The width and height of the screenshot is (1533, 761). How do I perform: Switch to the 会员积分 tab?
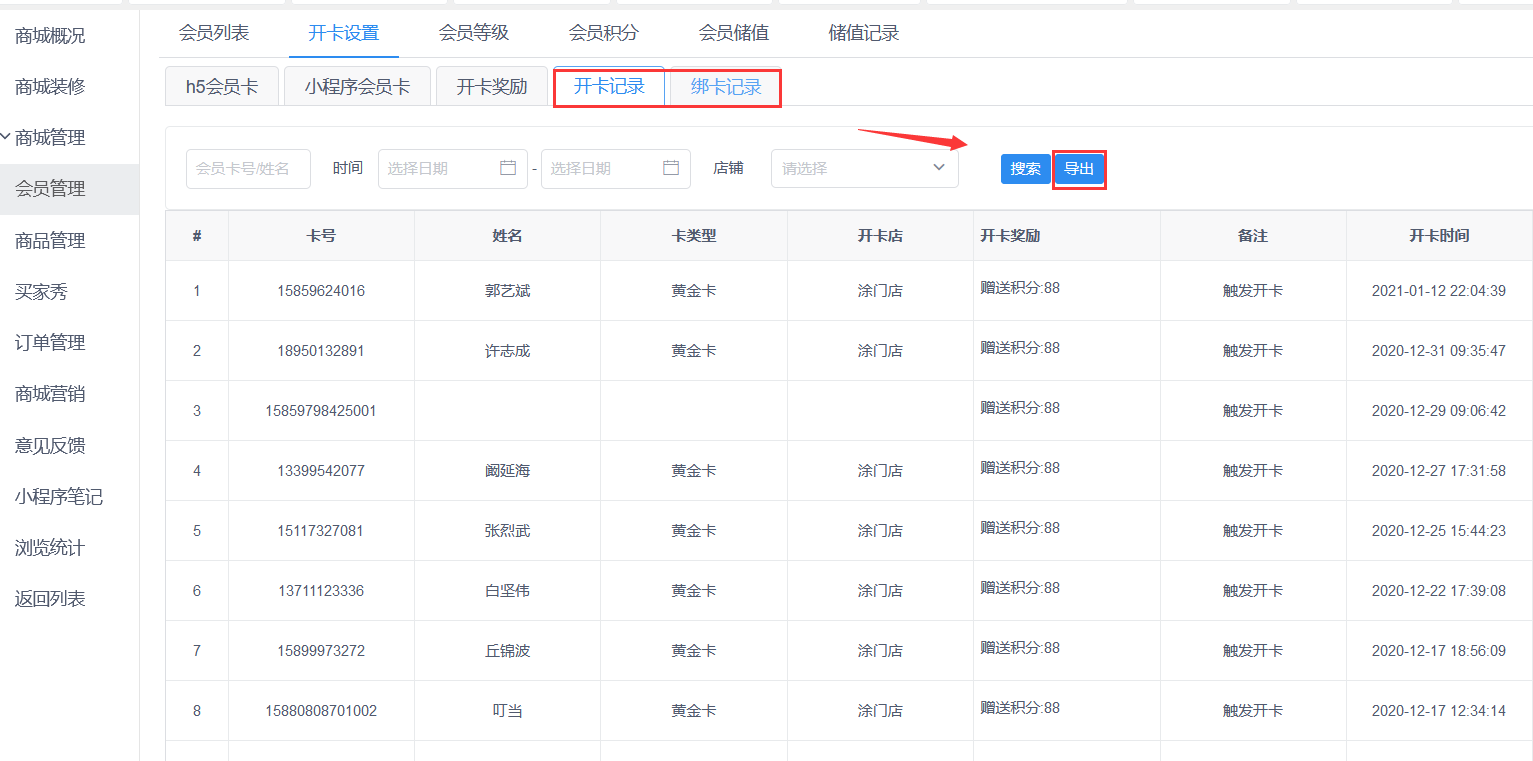[x=604, y=33]
